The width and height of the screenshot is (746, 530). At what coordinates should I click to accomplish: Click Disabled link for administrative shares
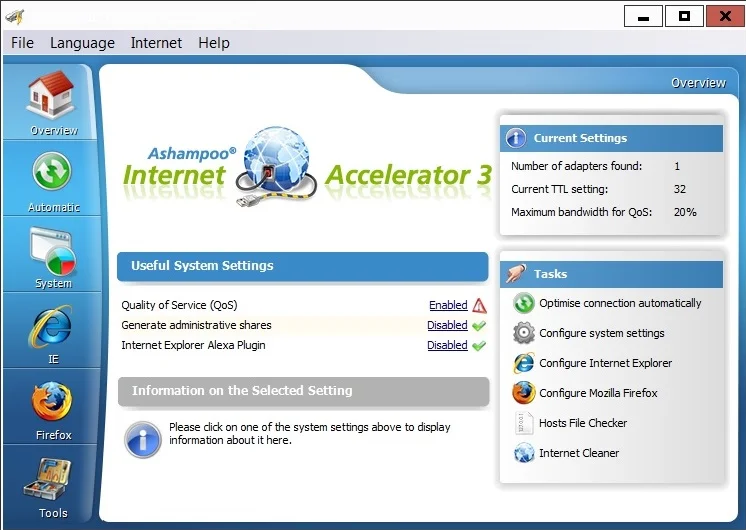[x=447, y=325]
